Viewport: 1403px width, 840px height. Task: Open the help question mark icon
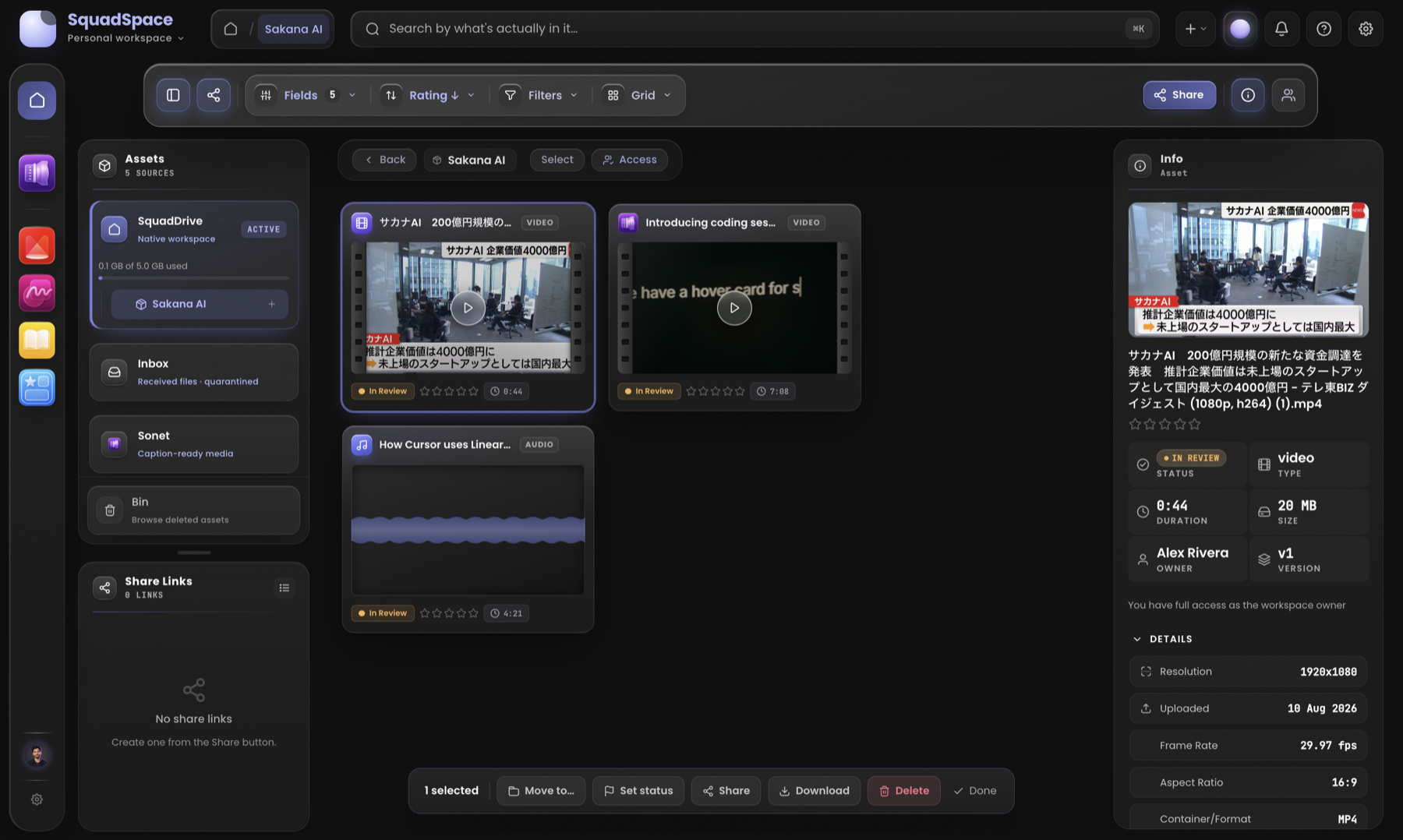click(x=1323, y=29)
